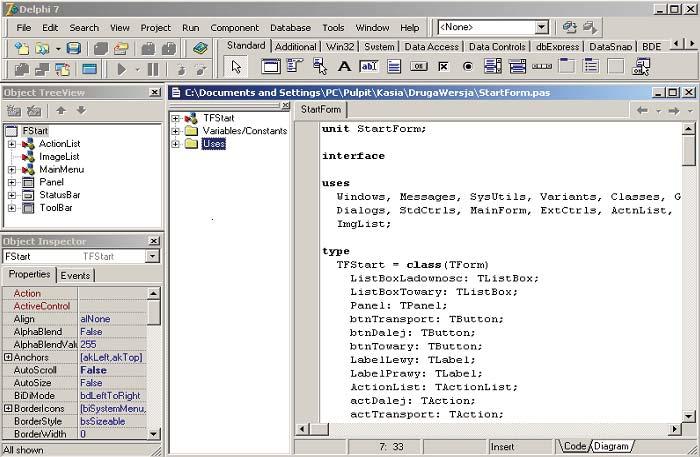The width and height of the screenshot is (700, 457).
Task: Pick the RadioButton component icon
Action: coord(467,66)
